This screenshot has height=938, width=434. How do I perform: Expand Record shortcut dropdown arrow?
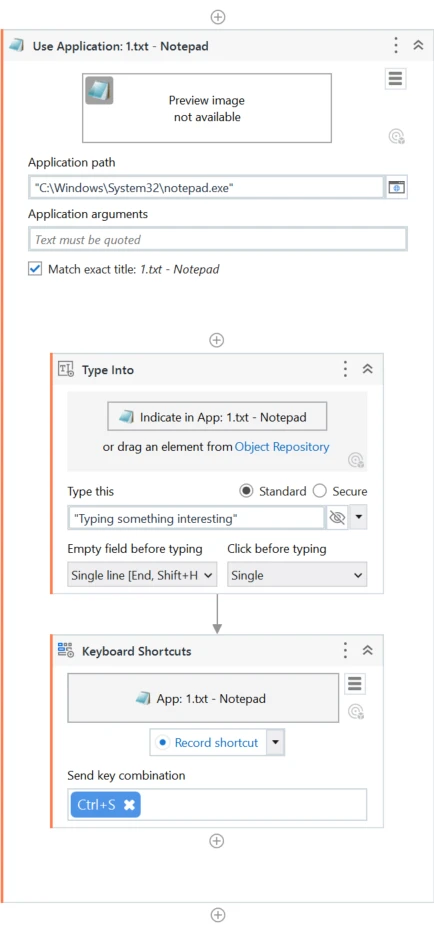[x=275, y=742]
